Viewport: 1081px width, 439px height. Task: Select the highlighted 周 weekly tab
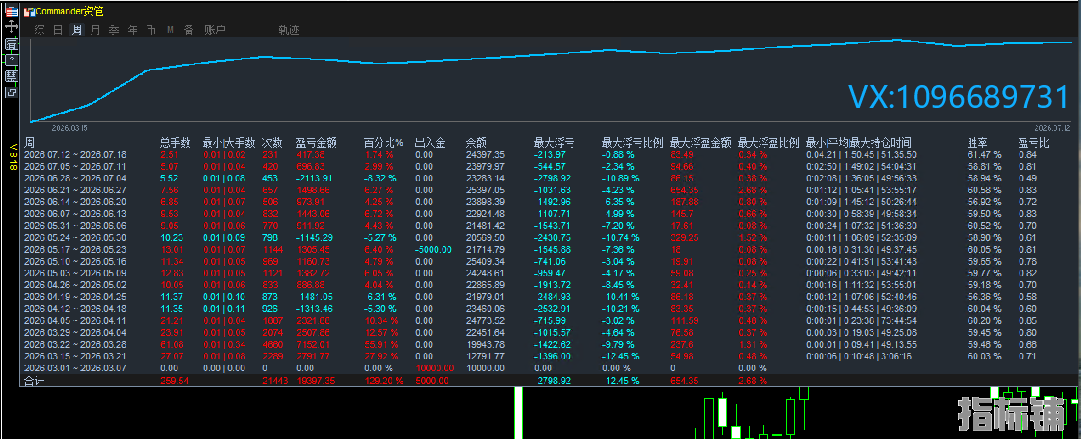click(x=77, y=30)
